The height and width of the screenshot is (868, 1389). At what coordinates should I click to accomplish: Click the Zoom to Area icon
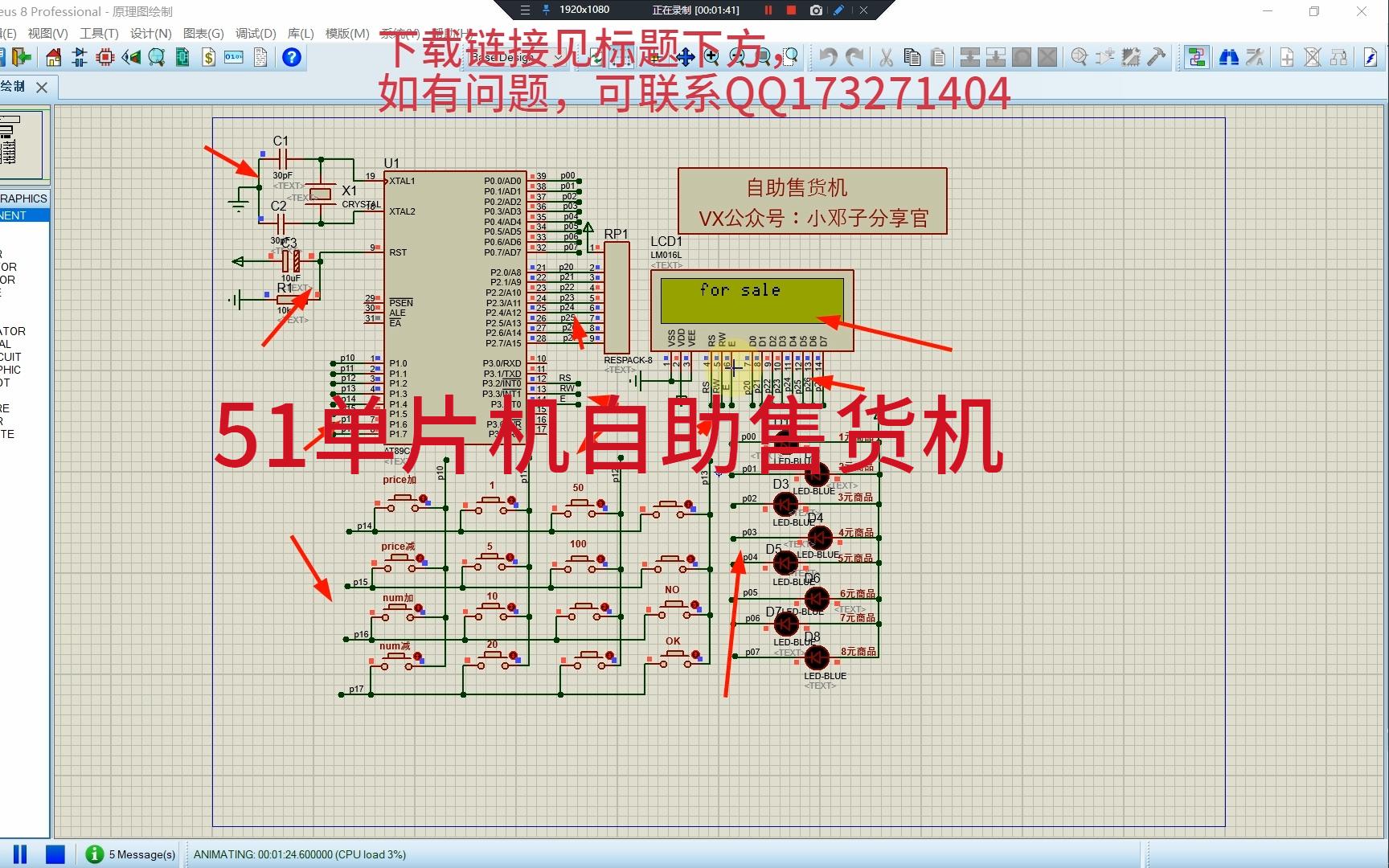[x=790, y=56]
